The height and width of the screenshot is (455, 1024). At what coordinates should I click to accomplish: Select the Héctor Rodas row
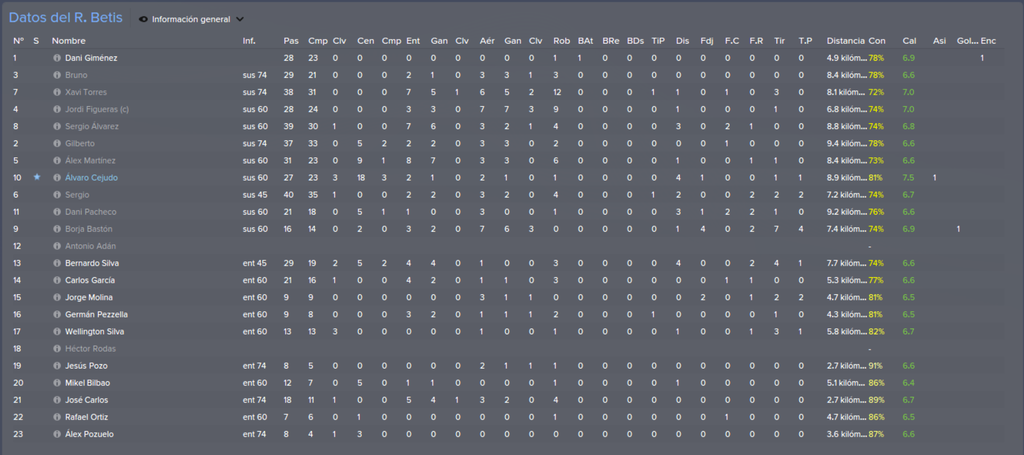tap(512, 349)
